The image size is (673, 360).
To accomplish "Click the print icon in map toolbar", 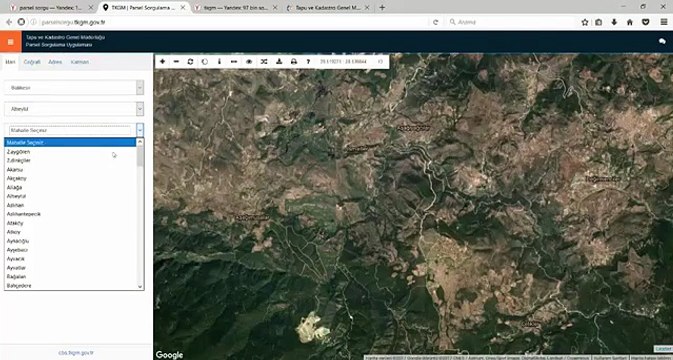I will (294, 62).
